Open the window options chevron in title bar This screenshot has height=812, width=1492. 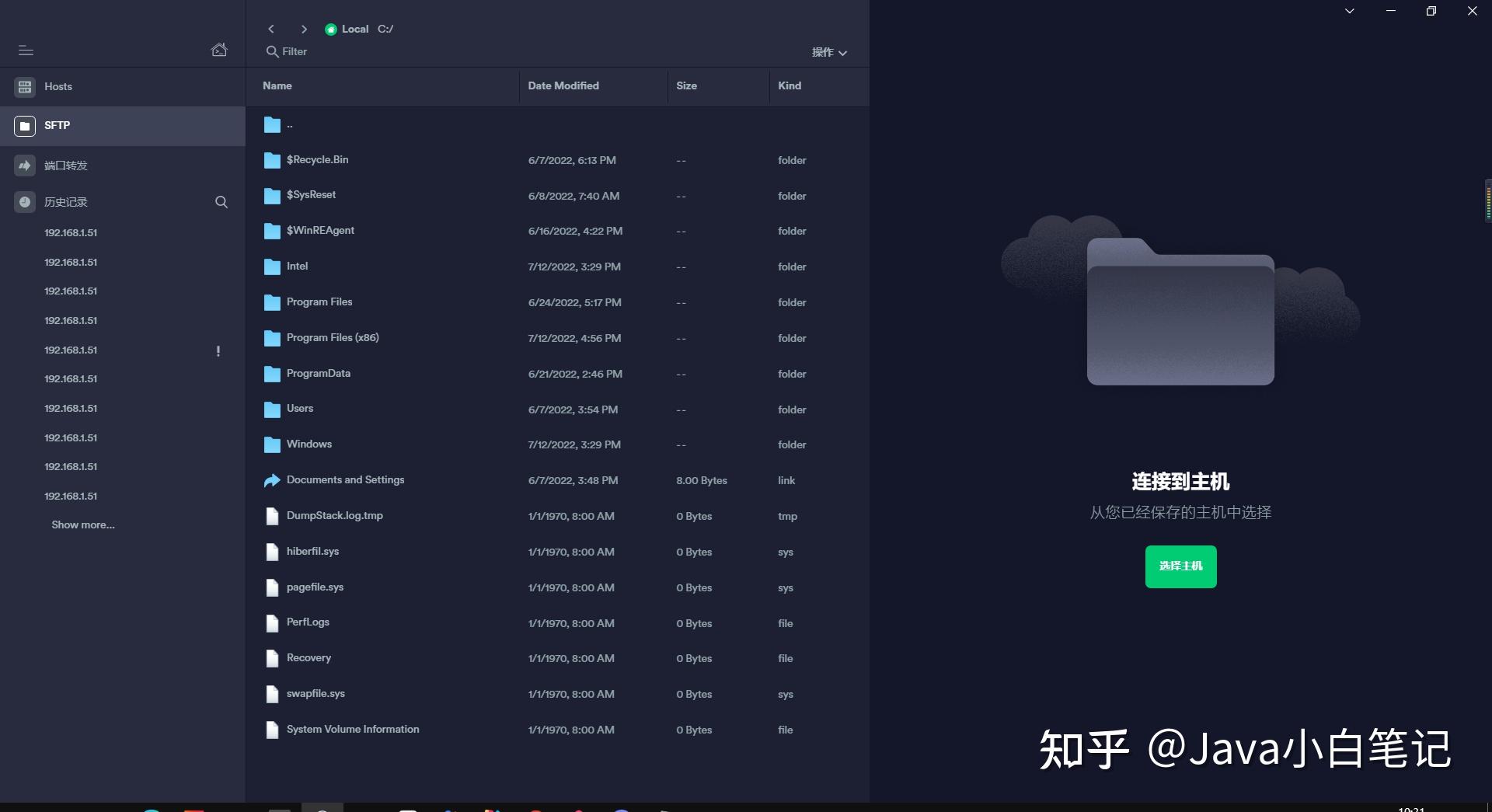point(1350,11)
